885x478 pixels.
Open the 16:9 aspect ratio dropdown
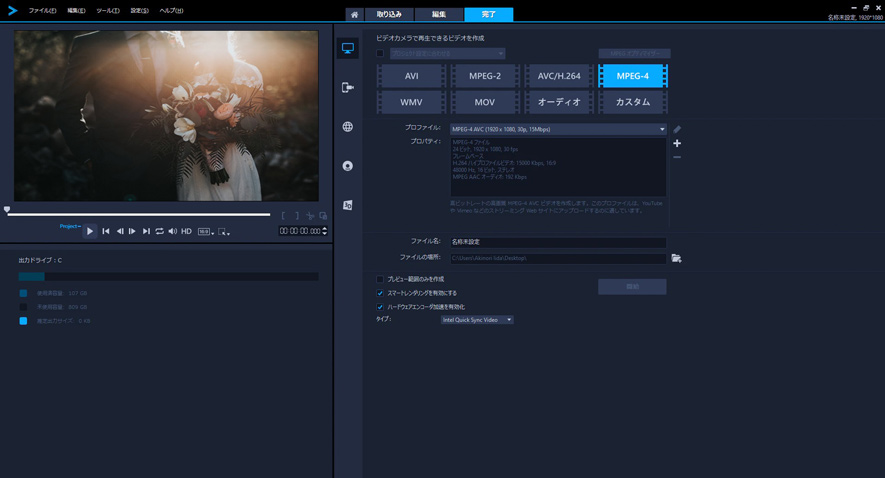(206, 232)
